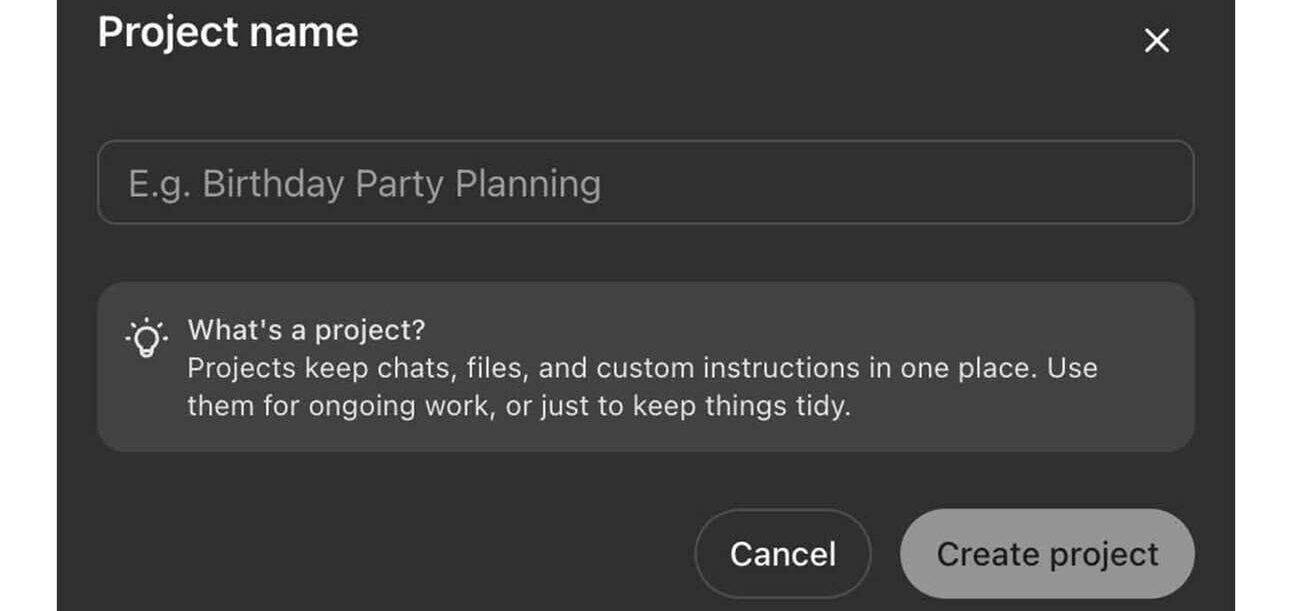Click the lightbulb tip icon
This screenshot has height=611, width=1292.
pyautogui.click(x=146, y=339)
